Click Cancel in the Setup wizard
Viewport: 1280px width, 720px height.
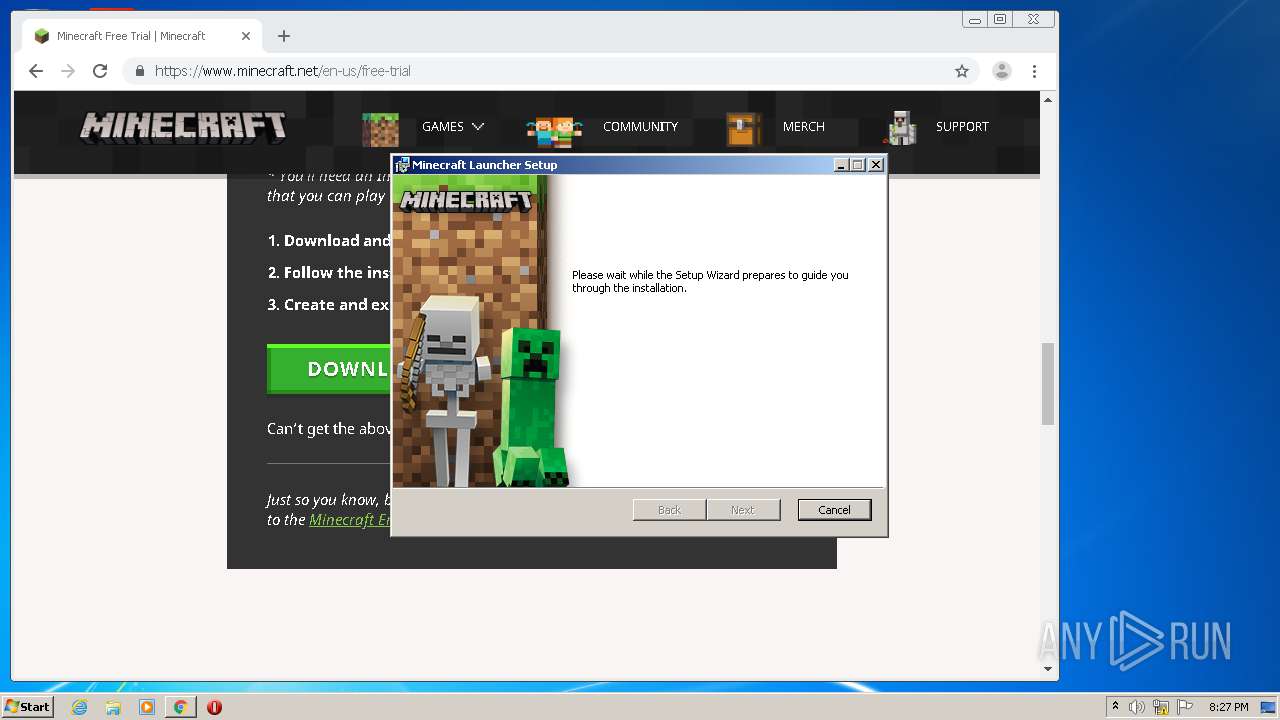click(834, 510)
